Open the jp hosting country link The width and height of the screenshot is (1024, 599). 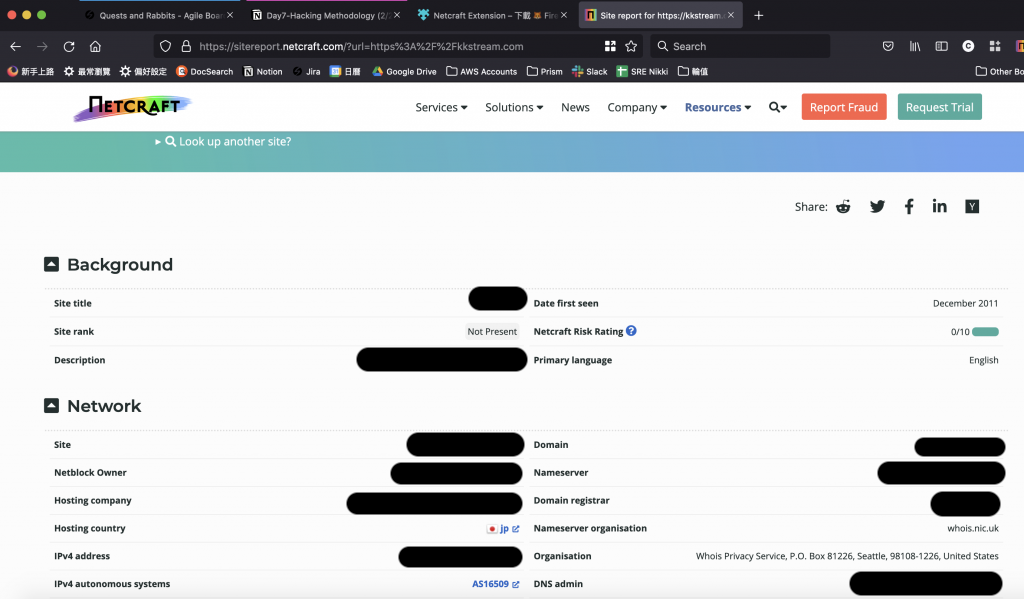point(504,528)
